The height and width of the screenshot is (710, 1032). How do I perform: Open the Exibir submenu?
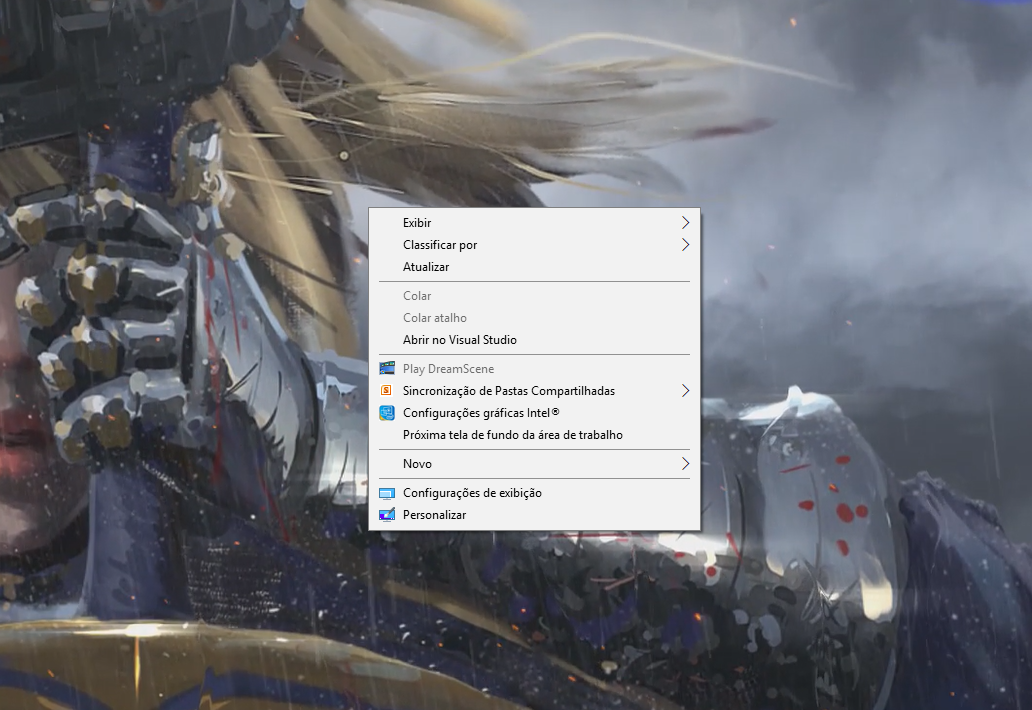[x=534, y=222]
